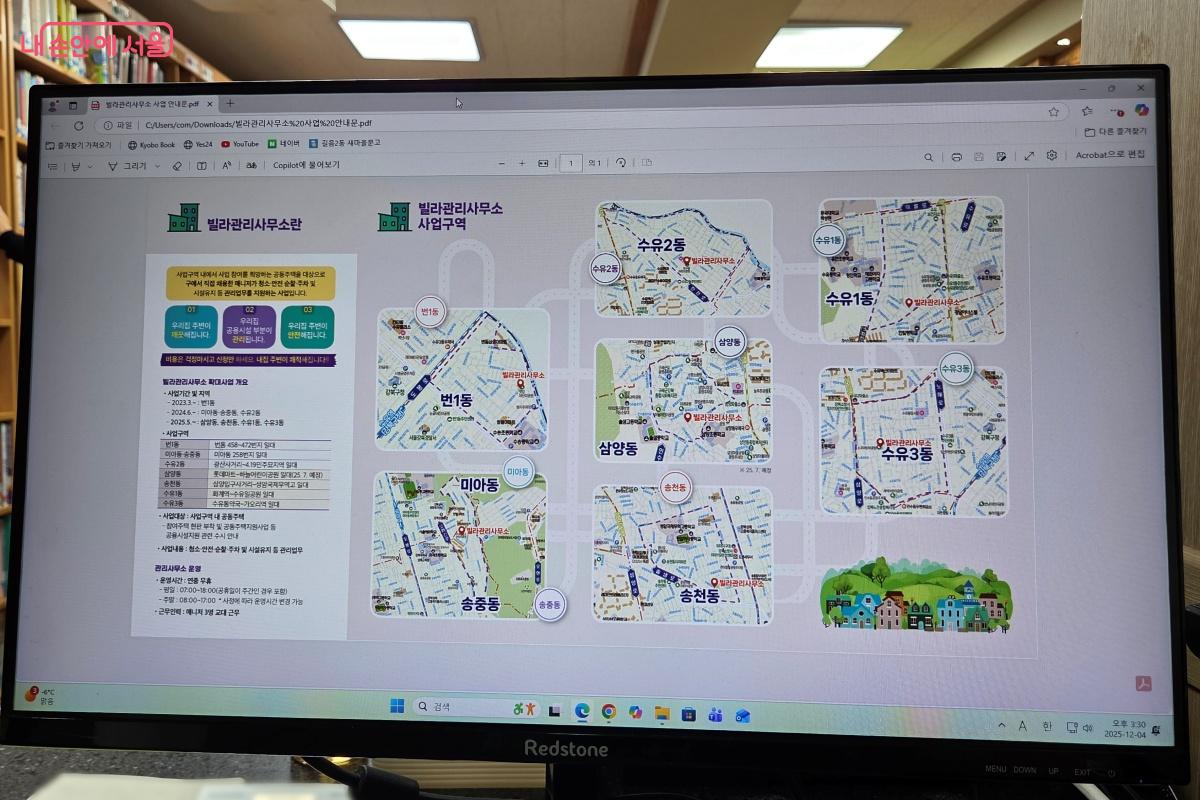
Task: Open the YouTube bookmark
Action: pos(240,144)
